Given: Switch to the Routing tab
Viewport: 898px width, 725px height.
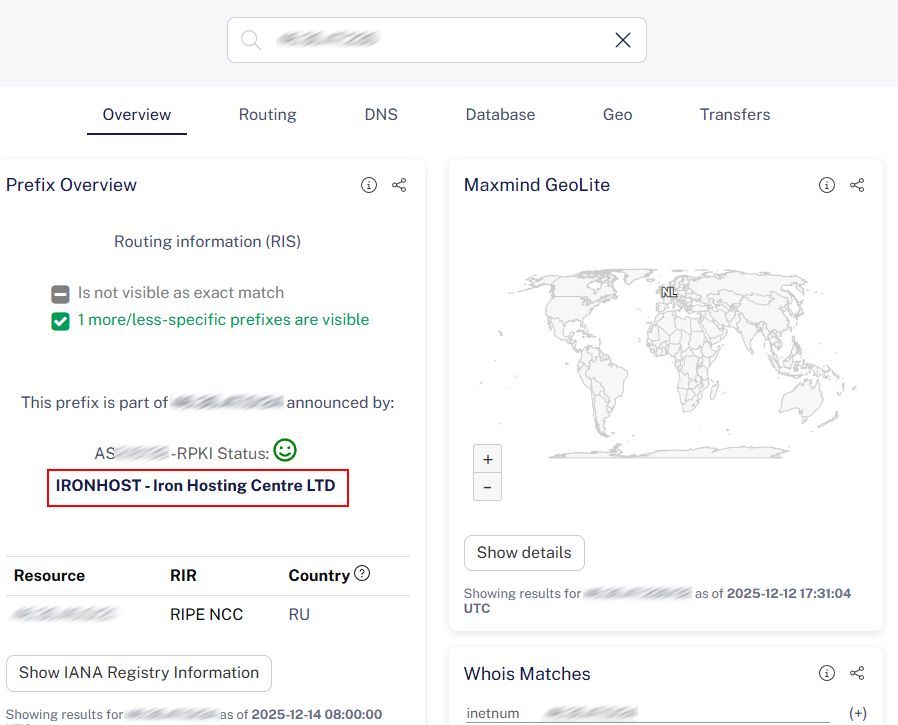Looking at the screenshot, I should (x=267, y=115).
